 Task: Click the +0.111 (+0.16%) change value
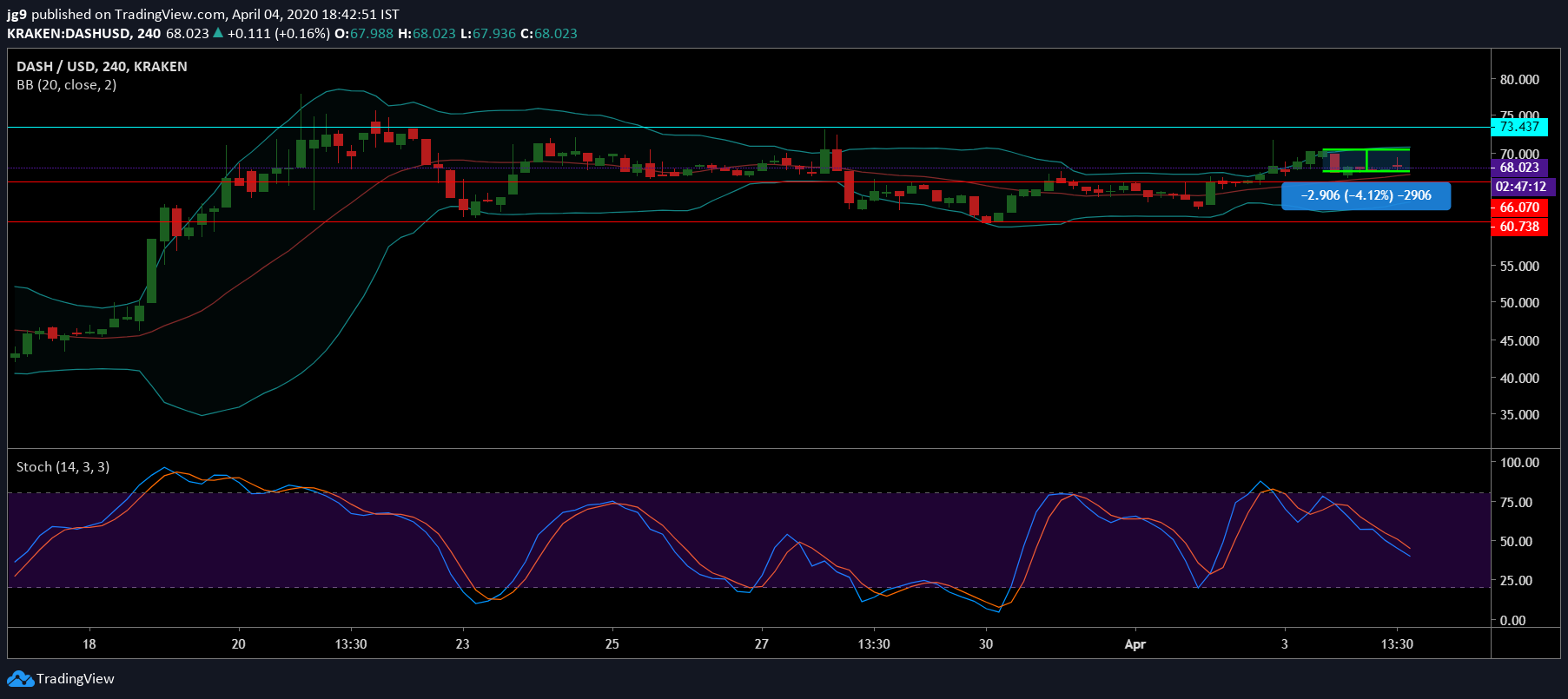[279, 34]
